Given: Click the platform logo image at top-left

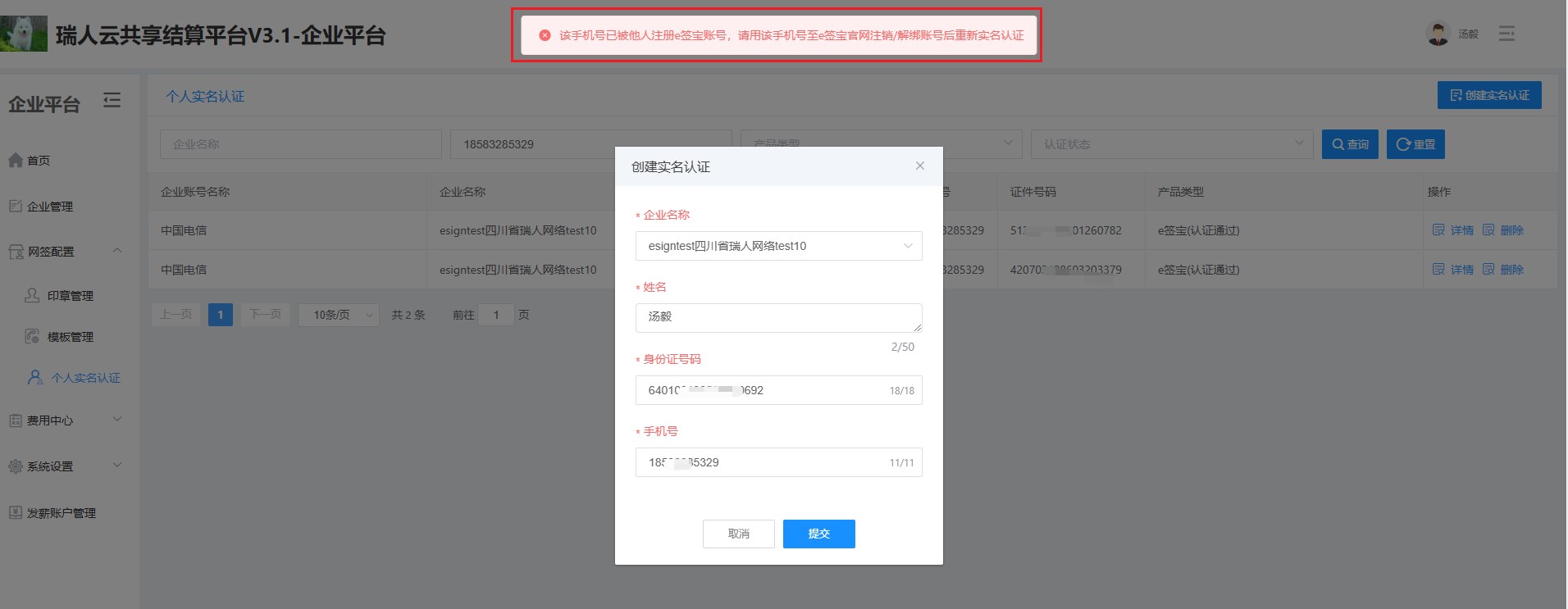Looking at the screenshot, I should [x=24, y=34].
